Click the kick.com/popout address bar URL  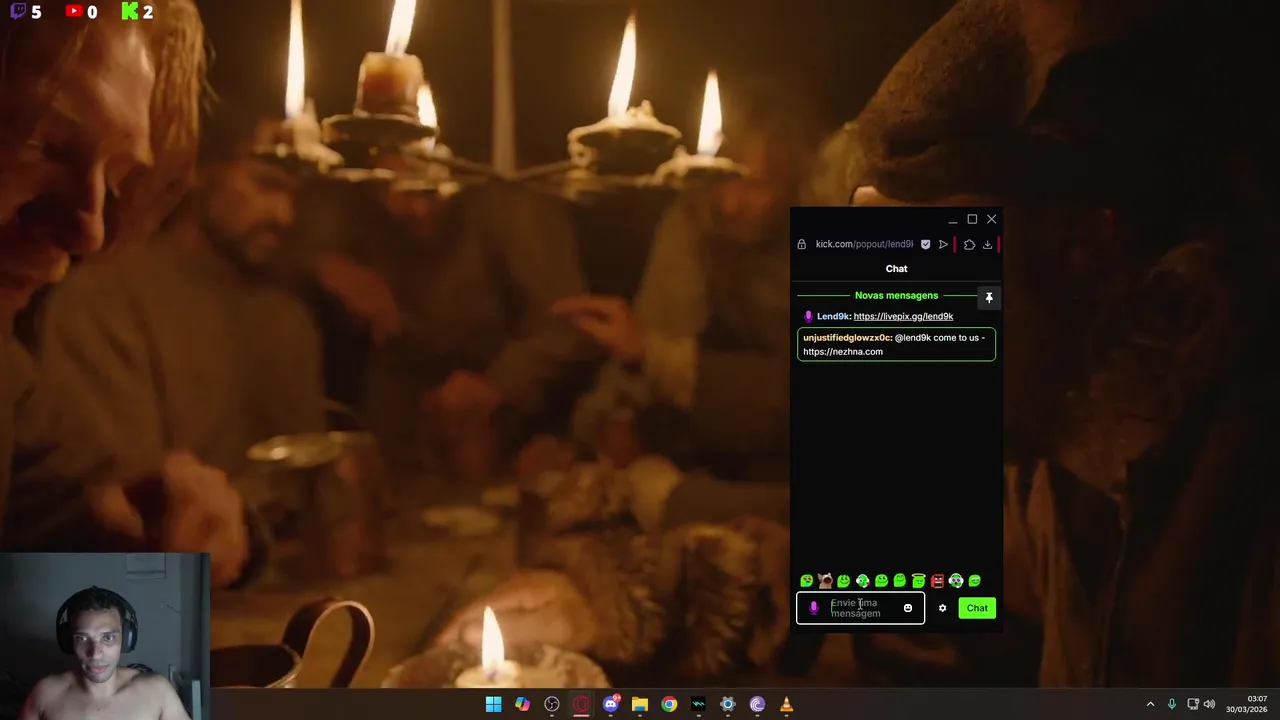pyautogui.click(x=864, y=244)
